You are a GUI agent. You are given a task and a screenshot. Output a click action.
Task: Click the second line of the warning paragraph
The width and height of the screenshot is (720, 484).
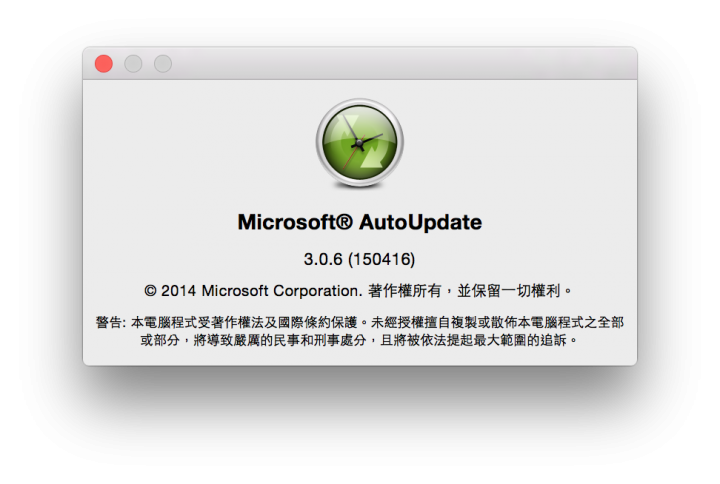(x=359, y=340)
